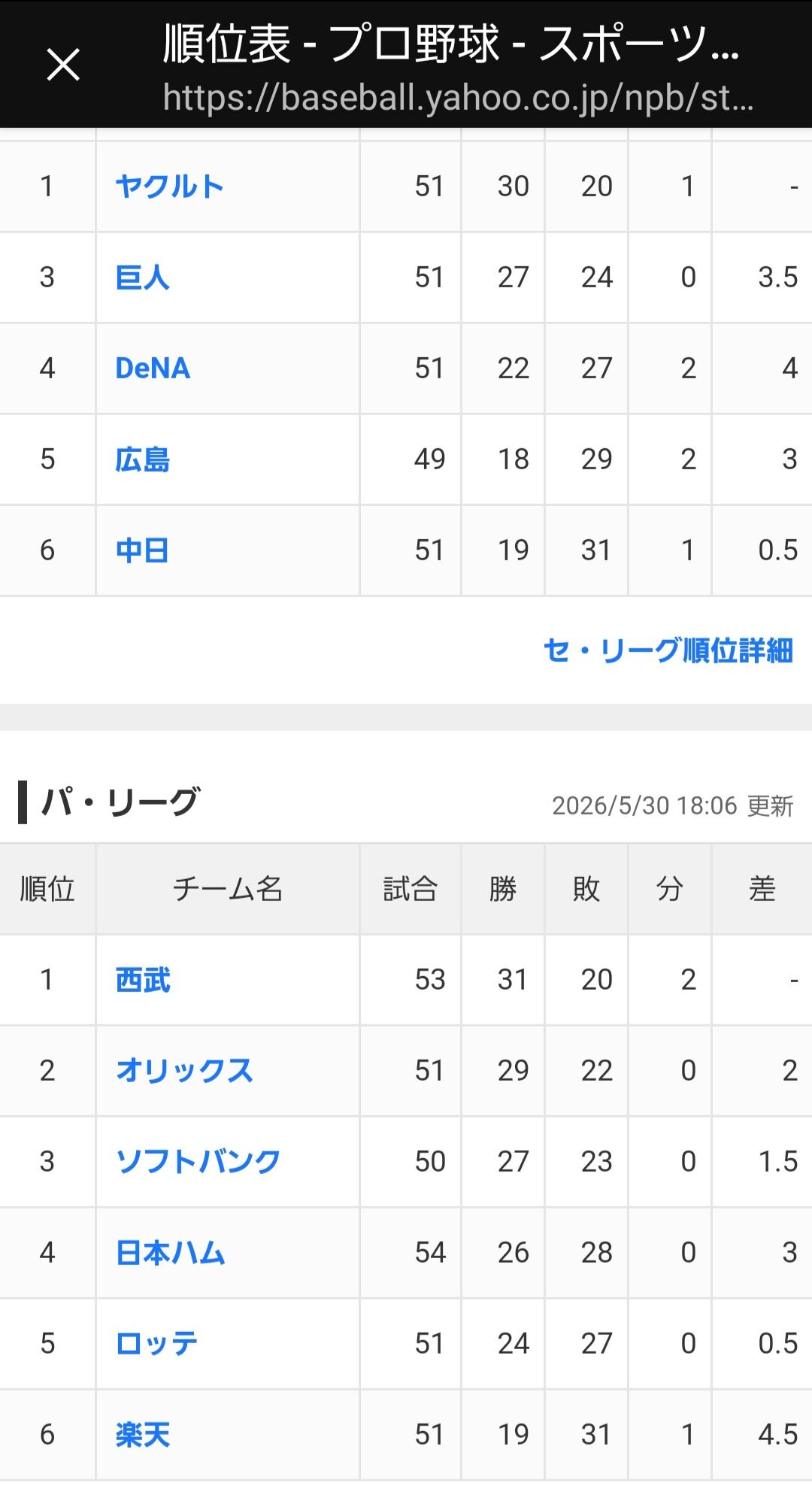
Task: Click the page URL in address bar
Action: (458, 98)
